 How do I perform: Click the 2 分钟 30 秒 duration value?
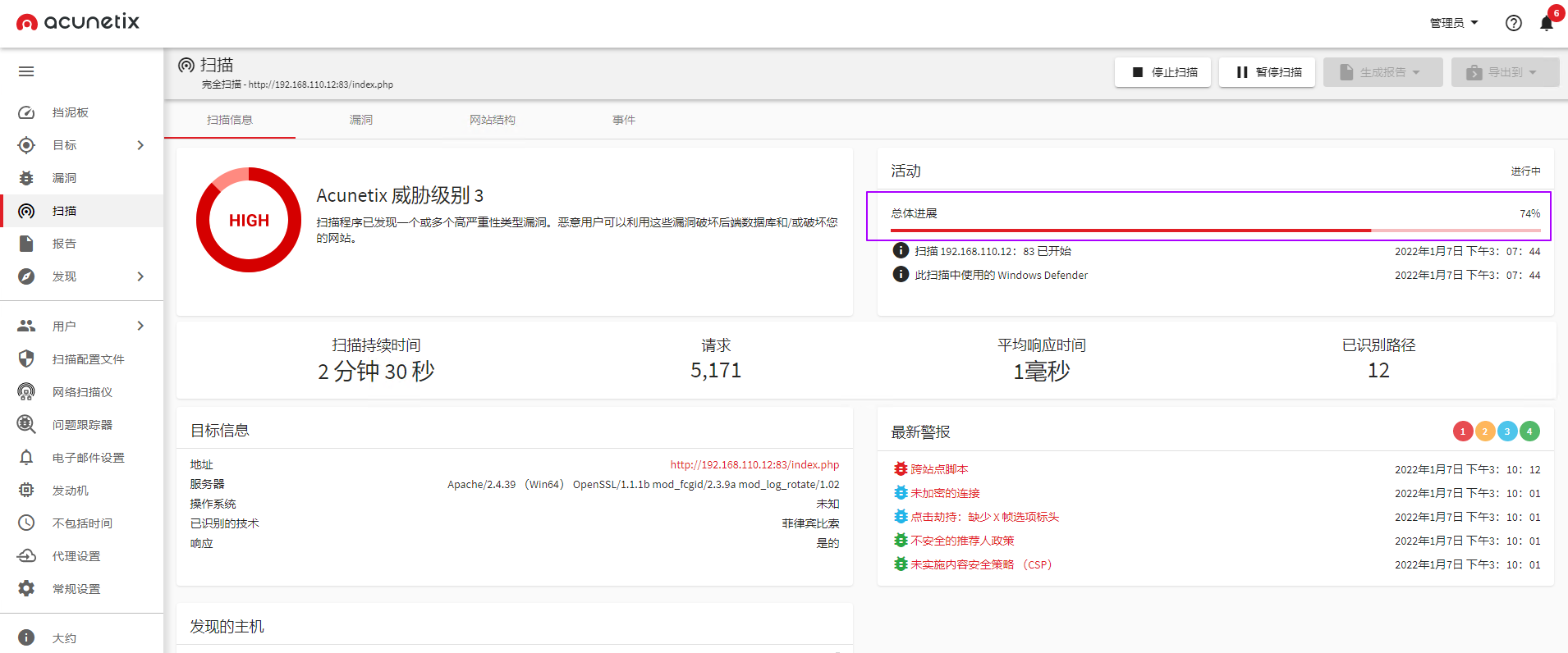click(x=376, y=372)
